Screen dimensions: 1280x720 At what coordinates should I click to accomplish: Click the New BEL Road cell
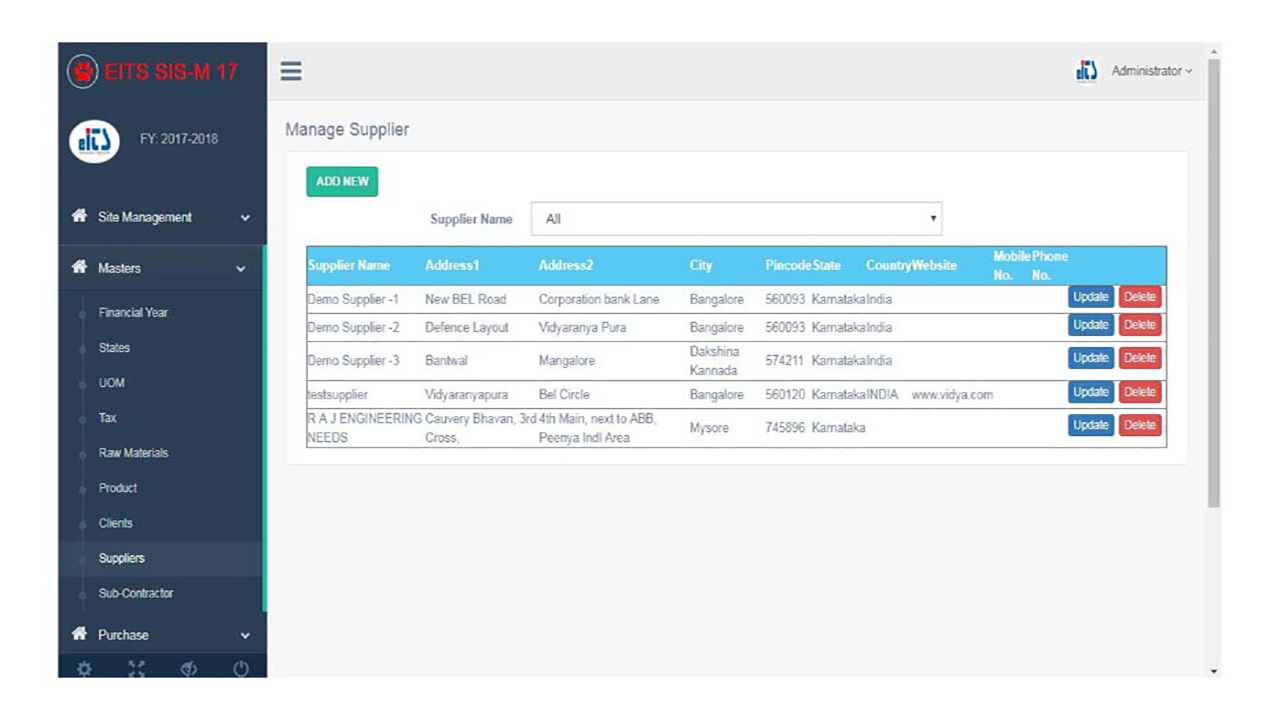tap(465, 299)
